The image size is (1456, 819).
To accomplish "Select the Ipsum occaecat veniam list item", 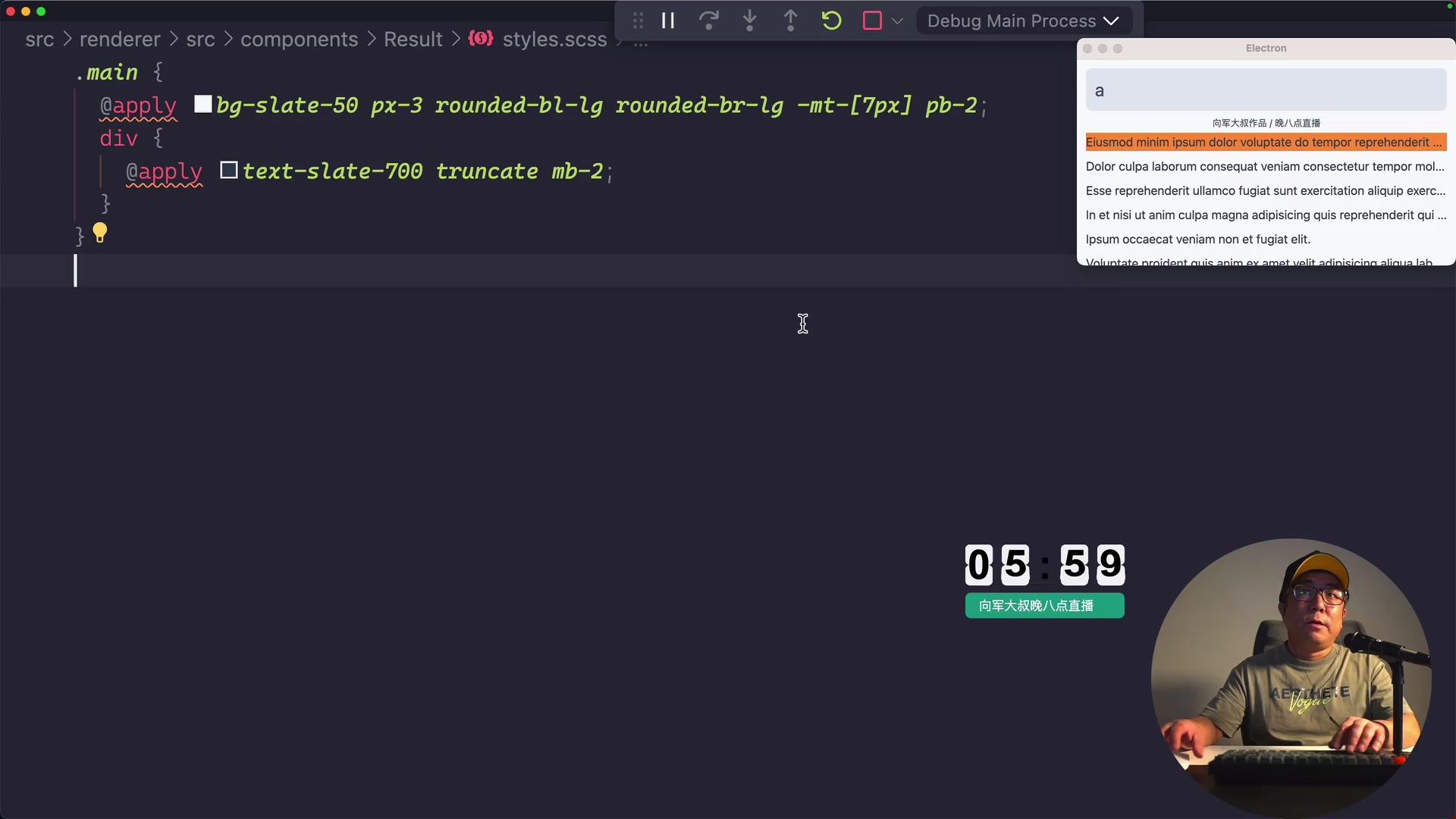I will coord(1198,239).
